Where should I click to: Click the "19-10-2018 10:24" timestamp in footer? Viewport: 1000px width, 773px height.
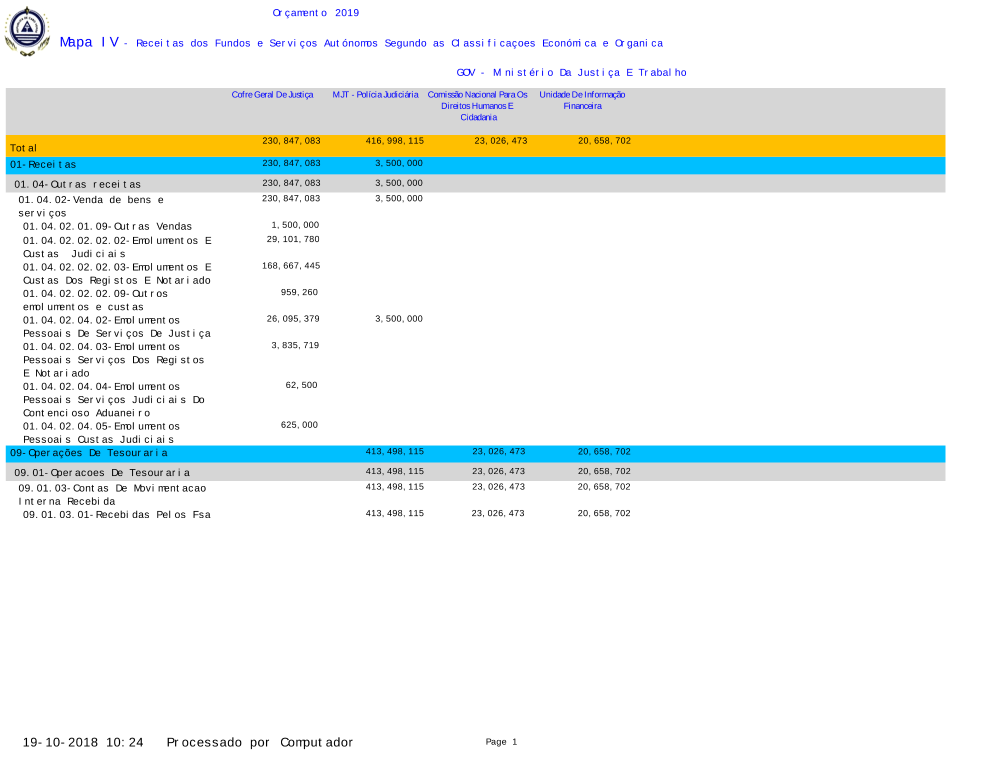coord(83,743)
